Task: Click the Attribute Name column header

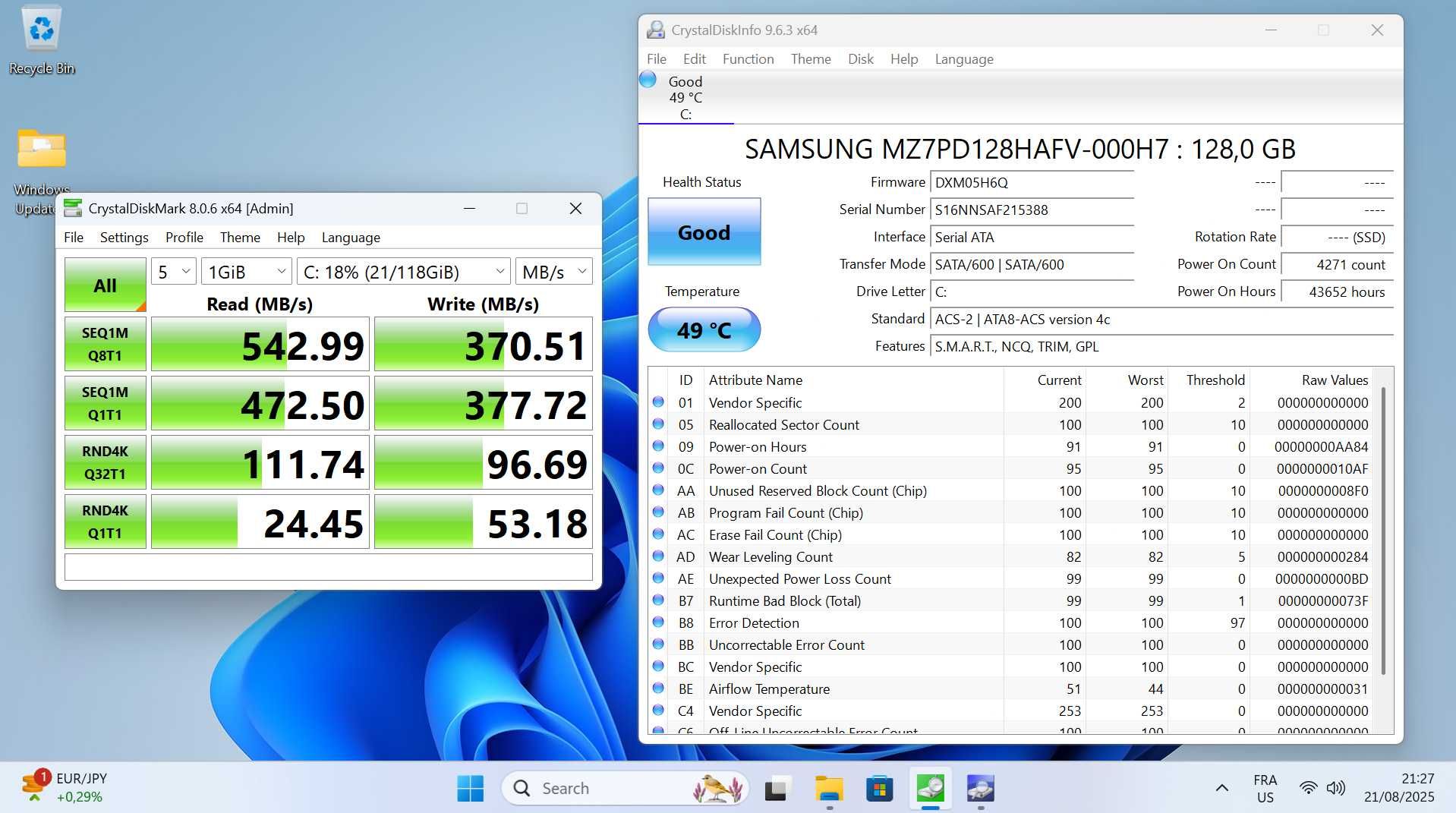Action: 853,380
